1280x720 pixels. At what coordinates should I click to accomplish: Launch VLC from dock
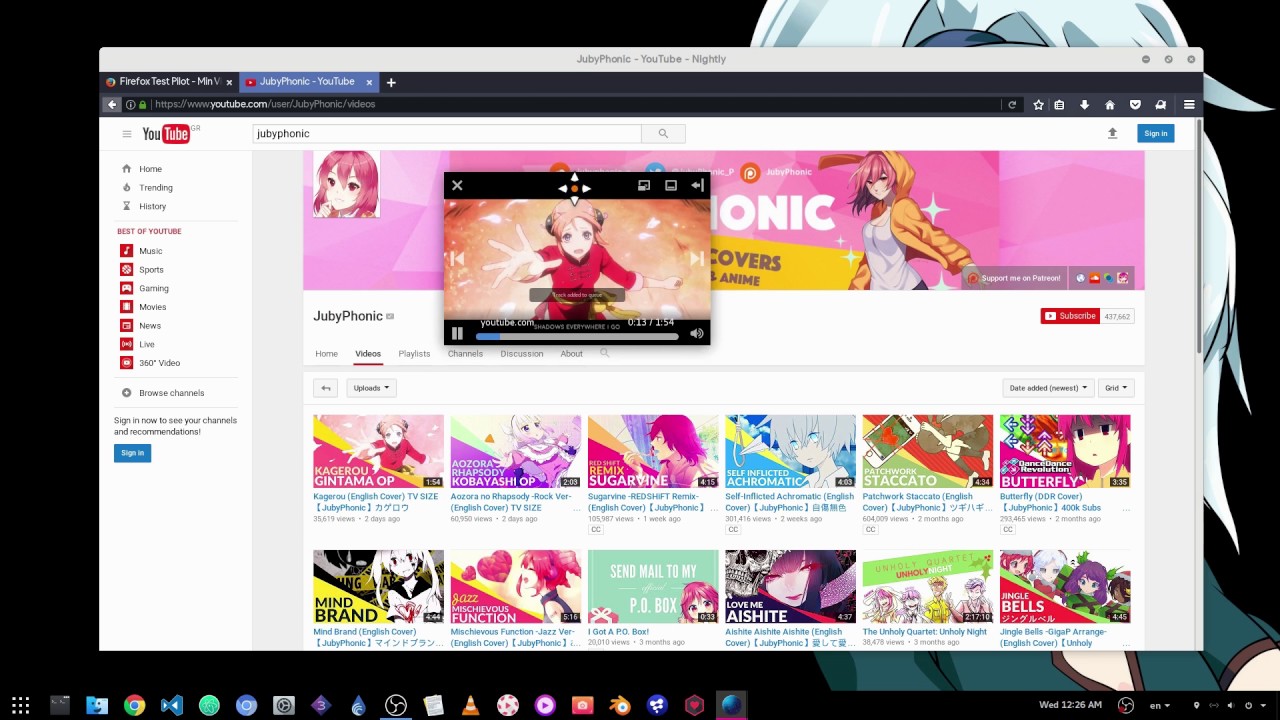click(470, 705)
